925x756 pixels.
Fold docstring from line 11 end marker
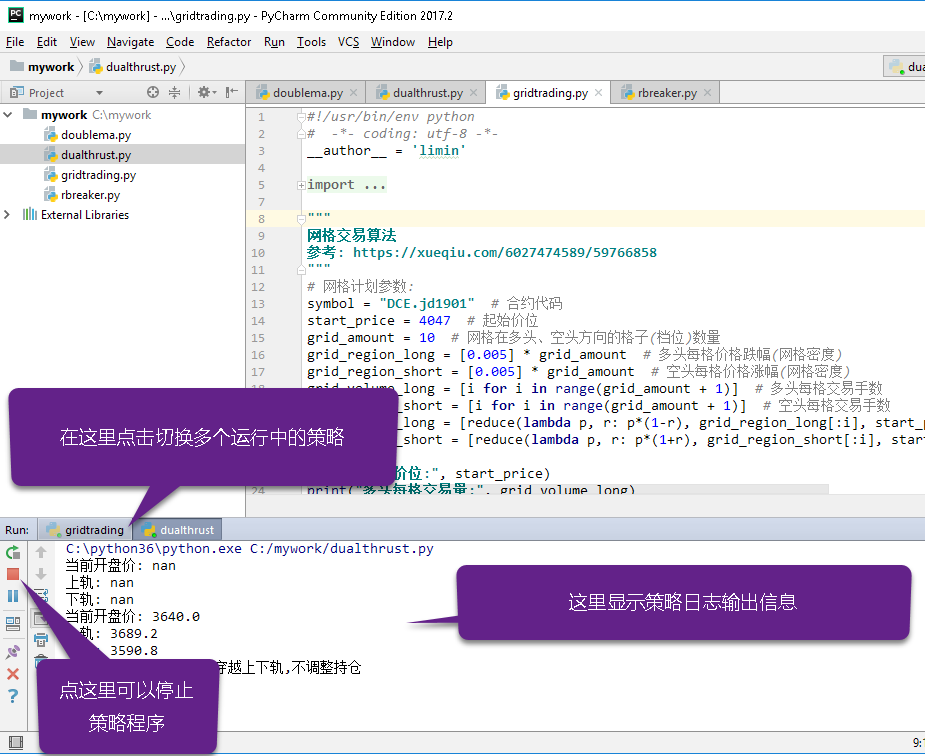tap(301, 269)
